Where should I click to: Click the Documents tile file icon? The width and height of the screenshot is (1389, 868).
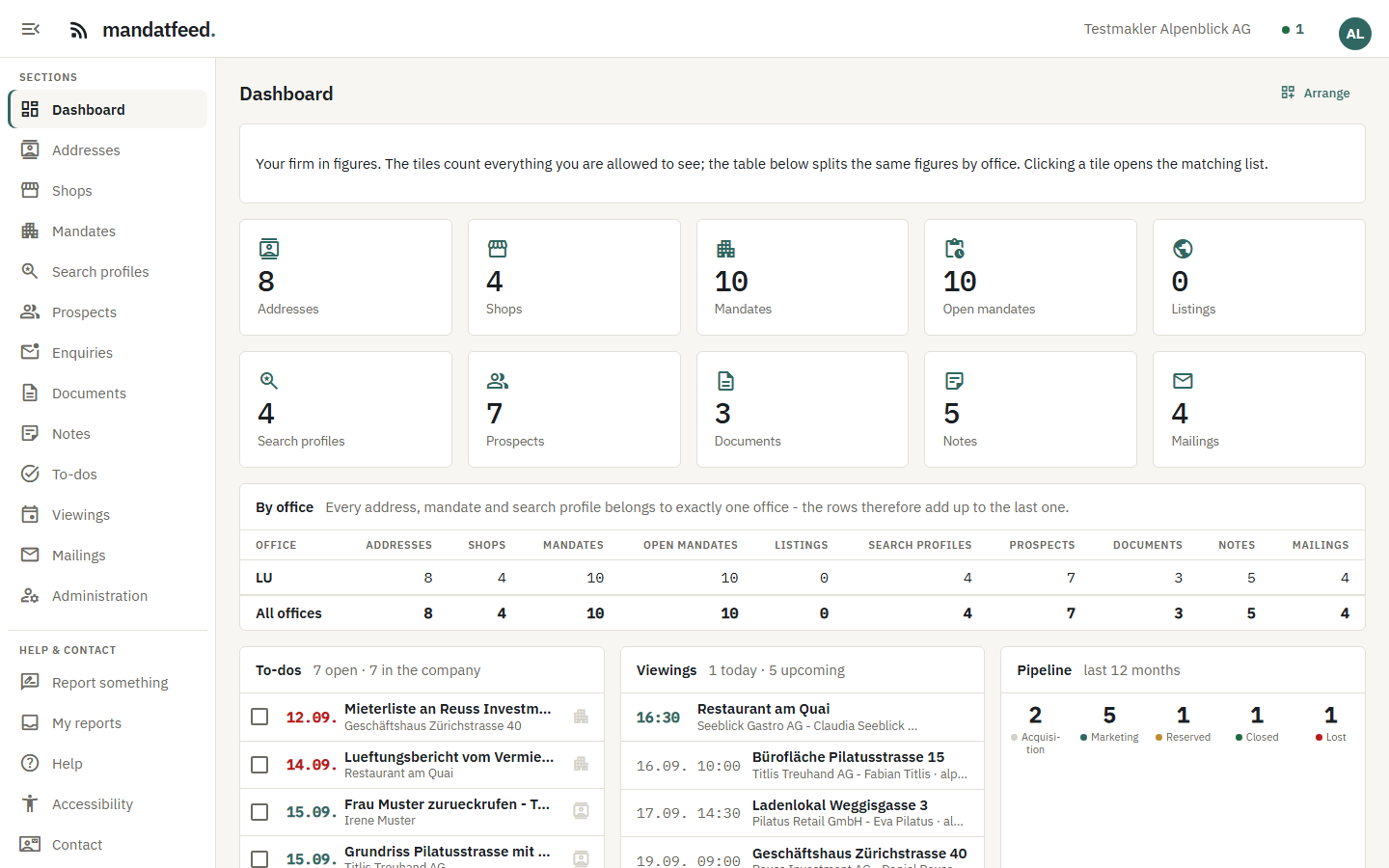[x=725, y=381]
